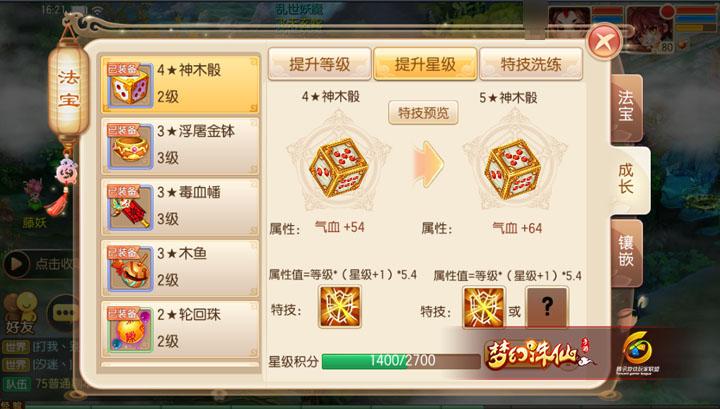
Task: Click the 特技预览 button
Action: click(423, 112)
